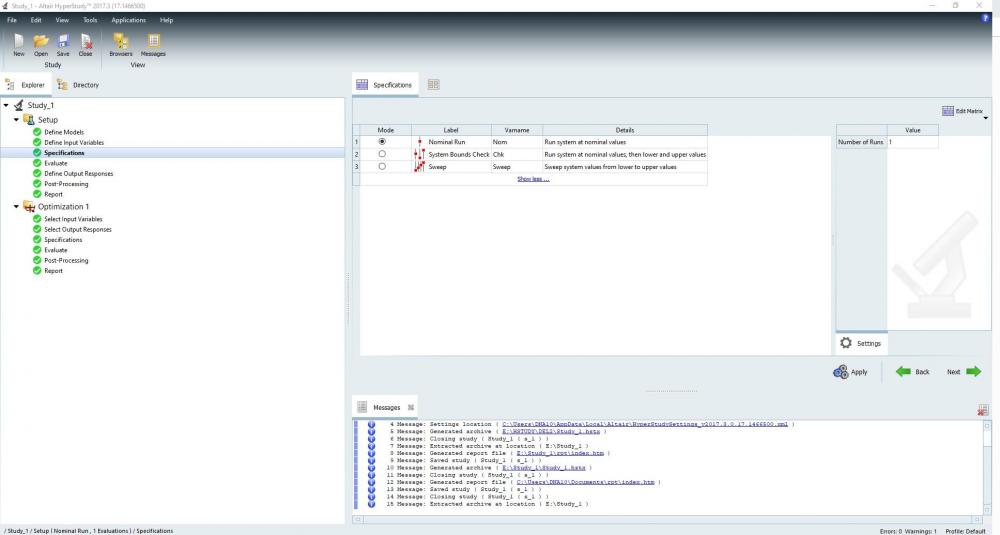This screenshot has width=1000, height=535.
Task: Click the Help question mark icon
Action: (985, 18)
